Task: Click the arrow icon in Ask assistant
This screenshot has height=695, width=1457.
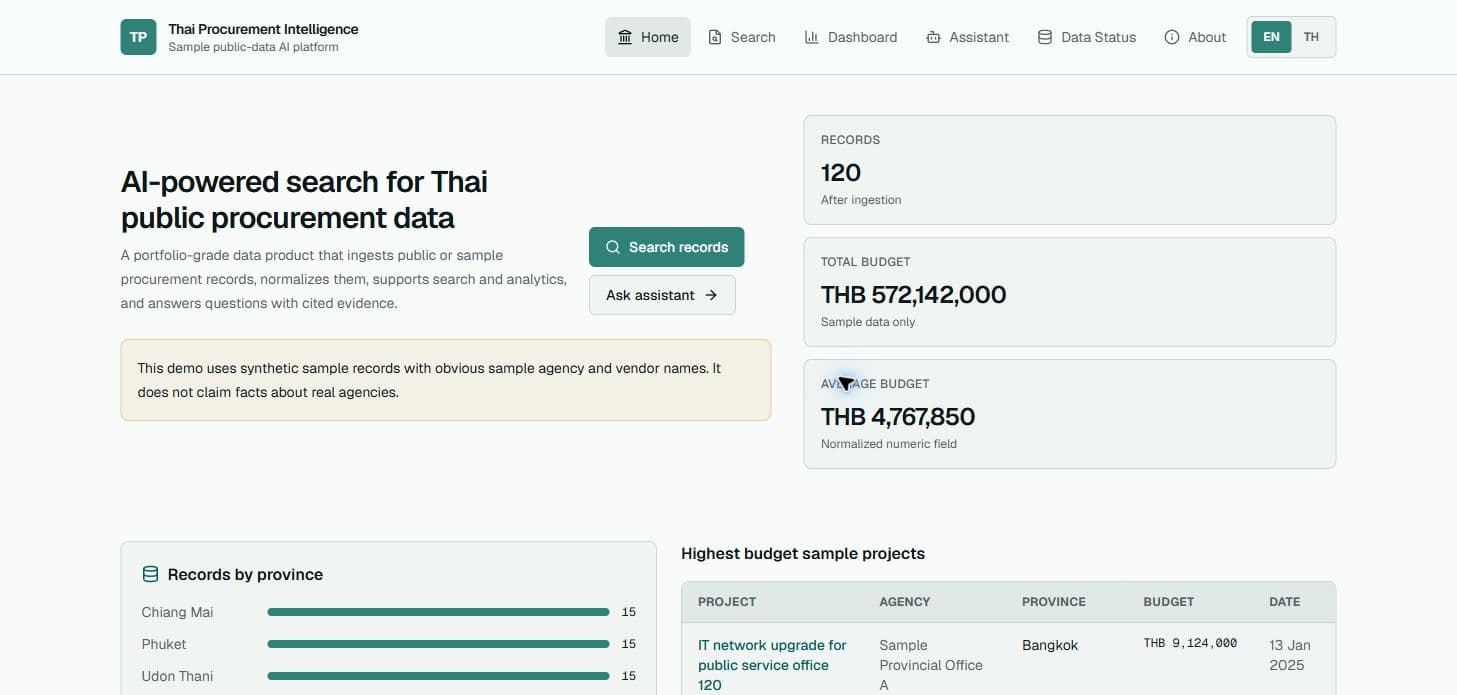Action: (x=711, y=295)
